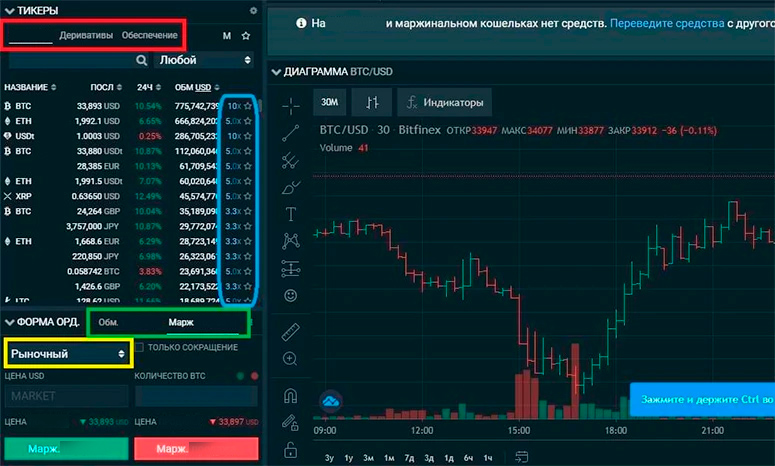The width and height of the screenshot is (775, 466).
Task: Toggle the favorites star filter in tickers
Action: [x=246, y=36]
